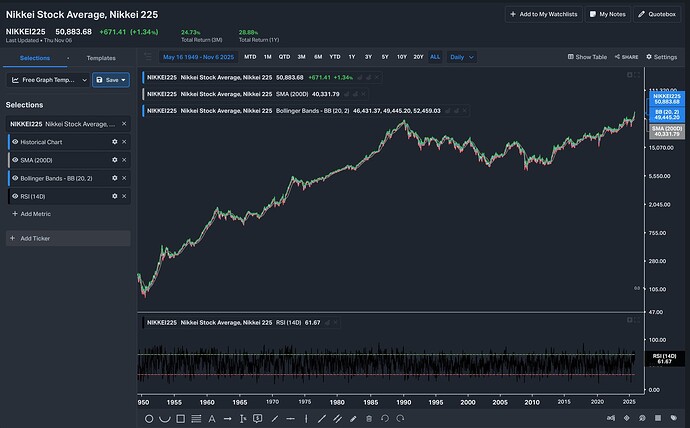Select the arrow drawing tool
The width and height of the screenshot is (690, 428).
[228, 419]
